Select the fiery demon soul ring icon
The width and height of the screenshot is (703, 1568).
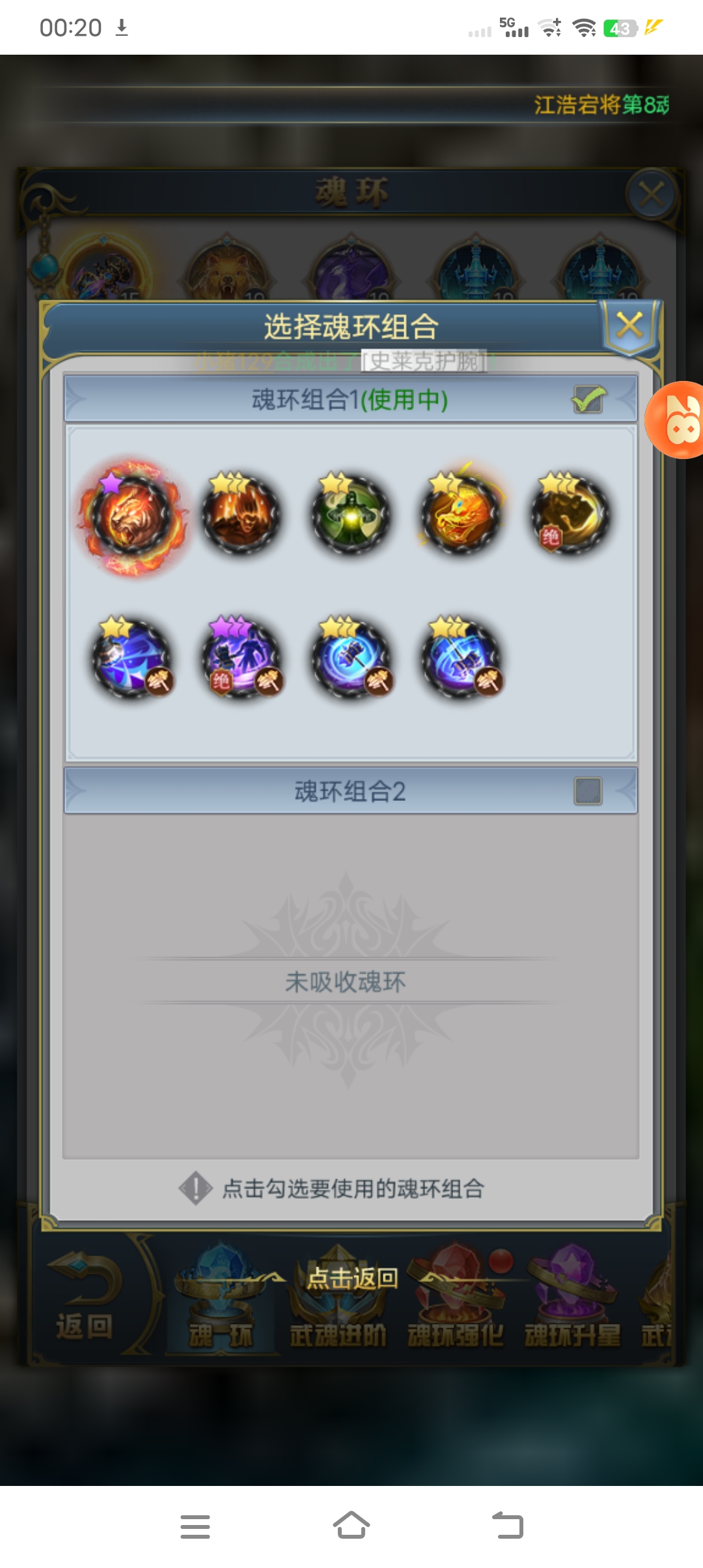[241, 514]
